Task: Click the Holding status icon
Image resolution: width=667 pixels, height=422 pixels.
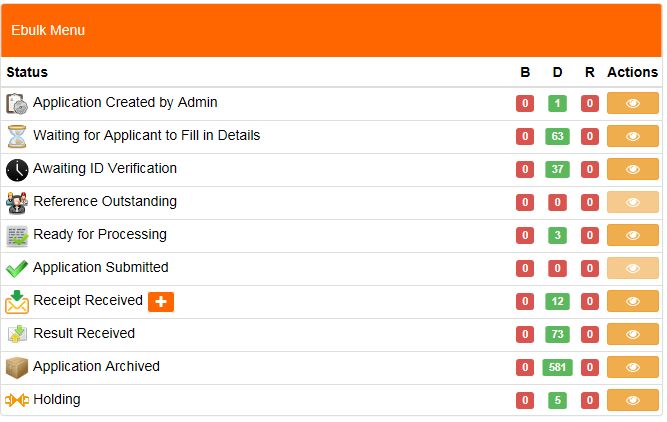Action: [x=17, y=400]
